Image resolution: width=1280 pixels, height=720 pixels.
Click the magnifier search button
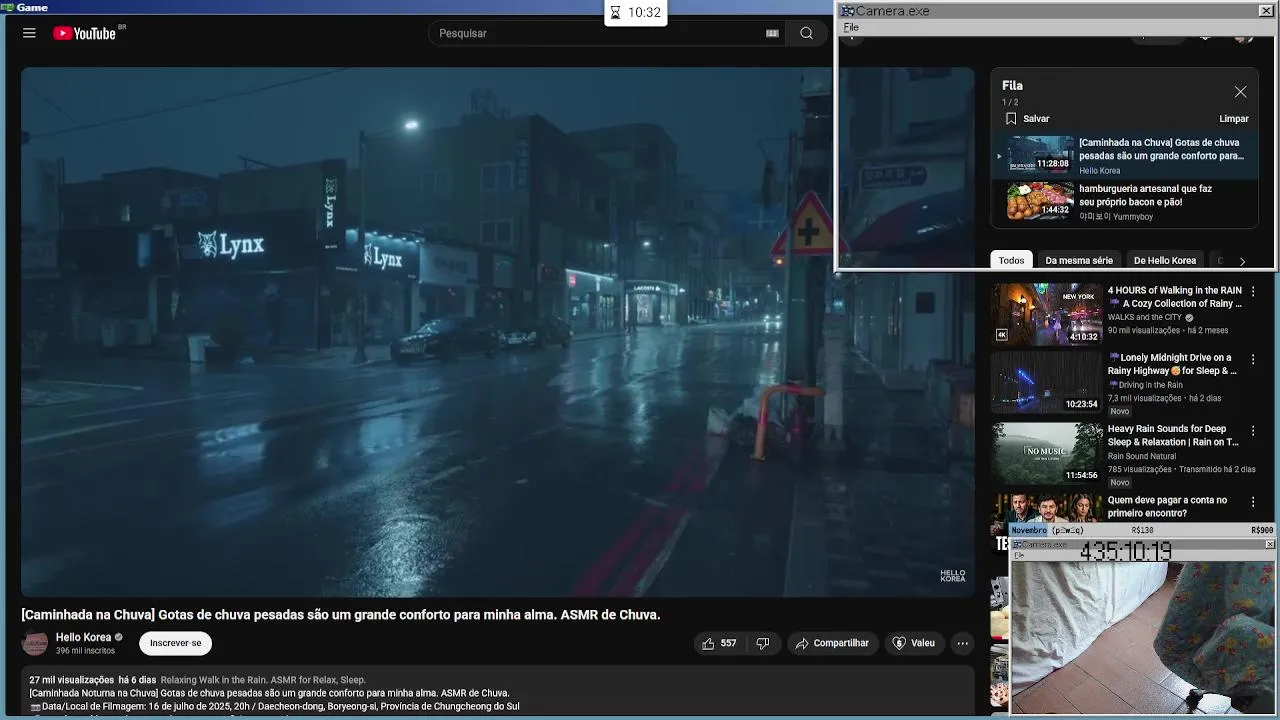pos(806,33)
